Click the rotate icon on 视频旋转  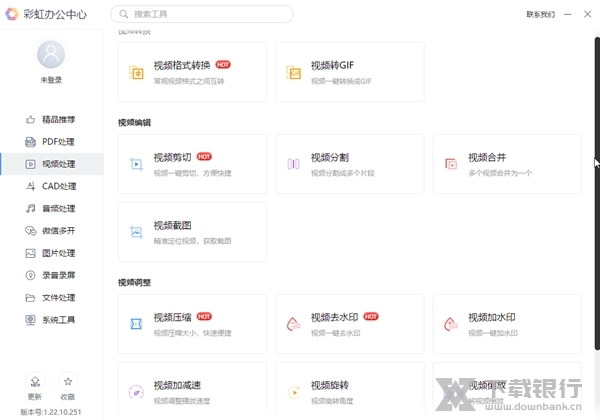[293, 392]
